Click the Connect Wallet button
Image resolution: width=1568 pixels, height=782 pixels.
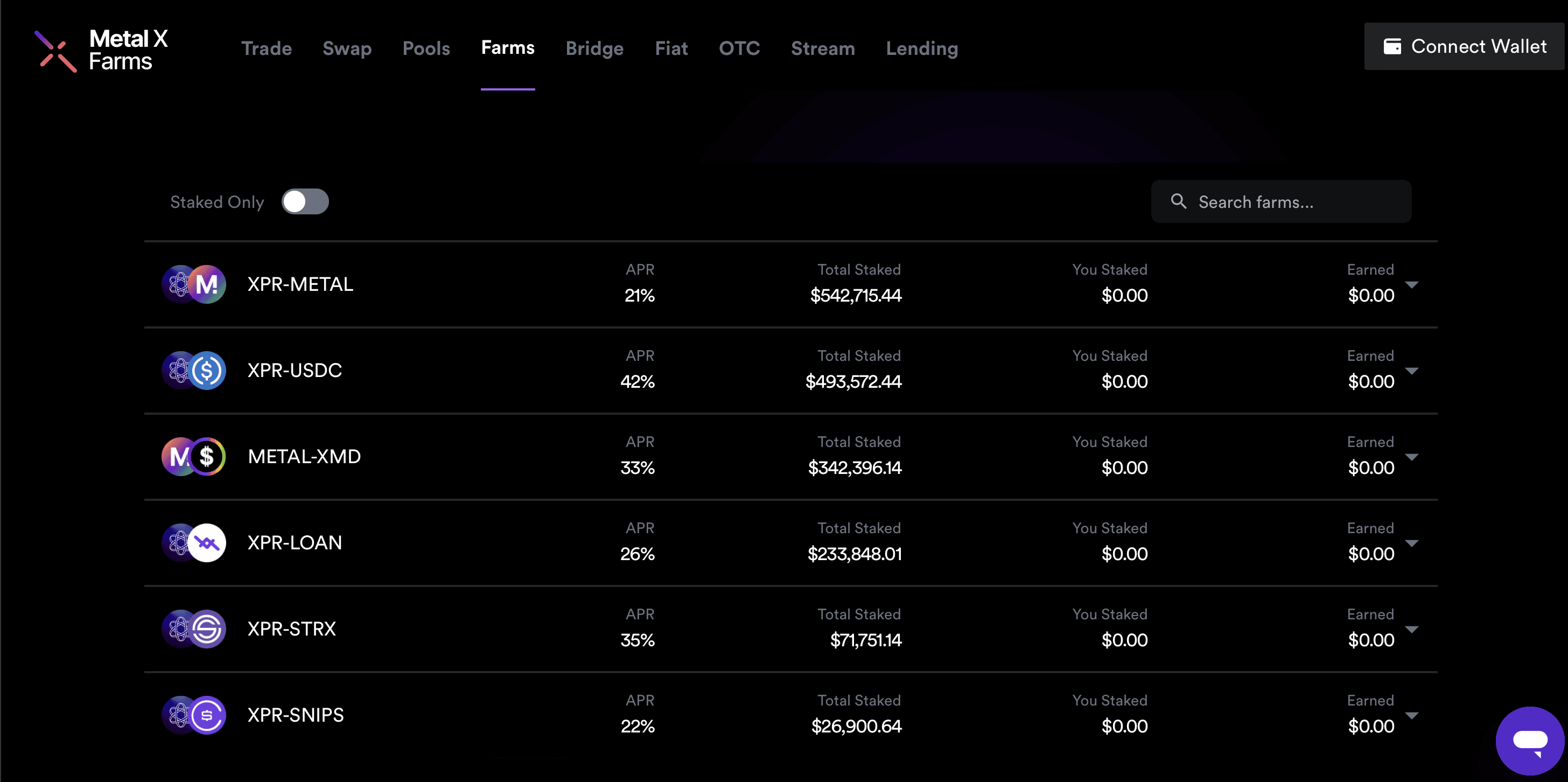(1464, 46)
